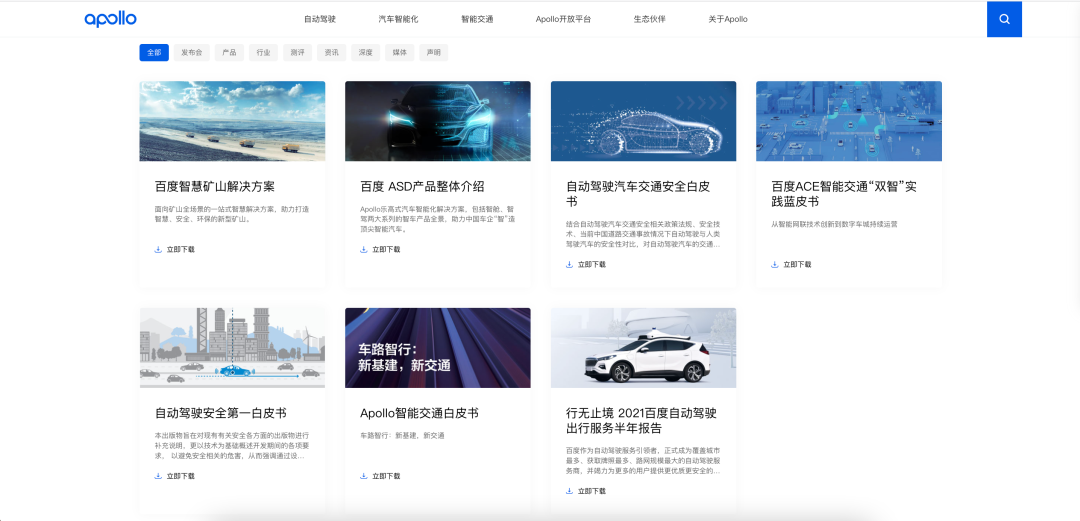This screenshot has height=521, width=1080.
Task: Open the mining trucks thumbnail image
Action: [233, 121]
